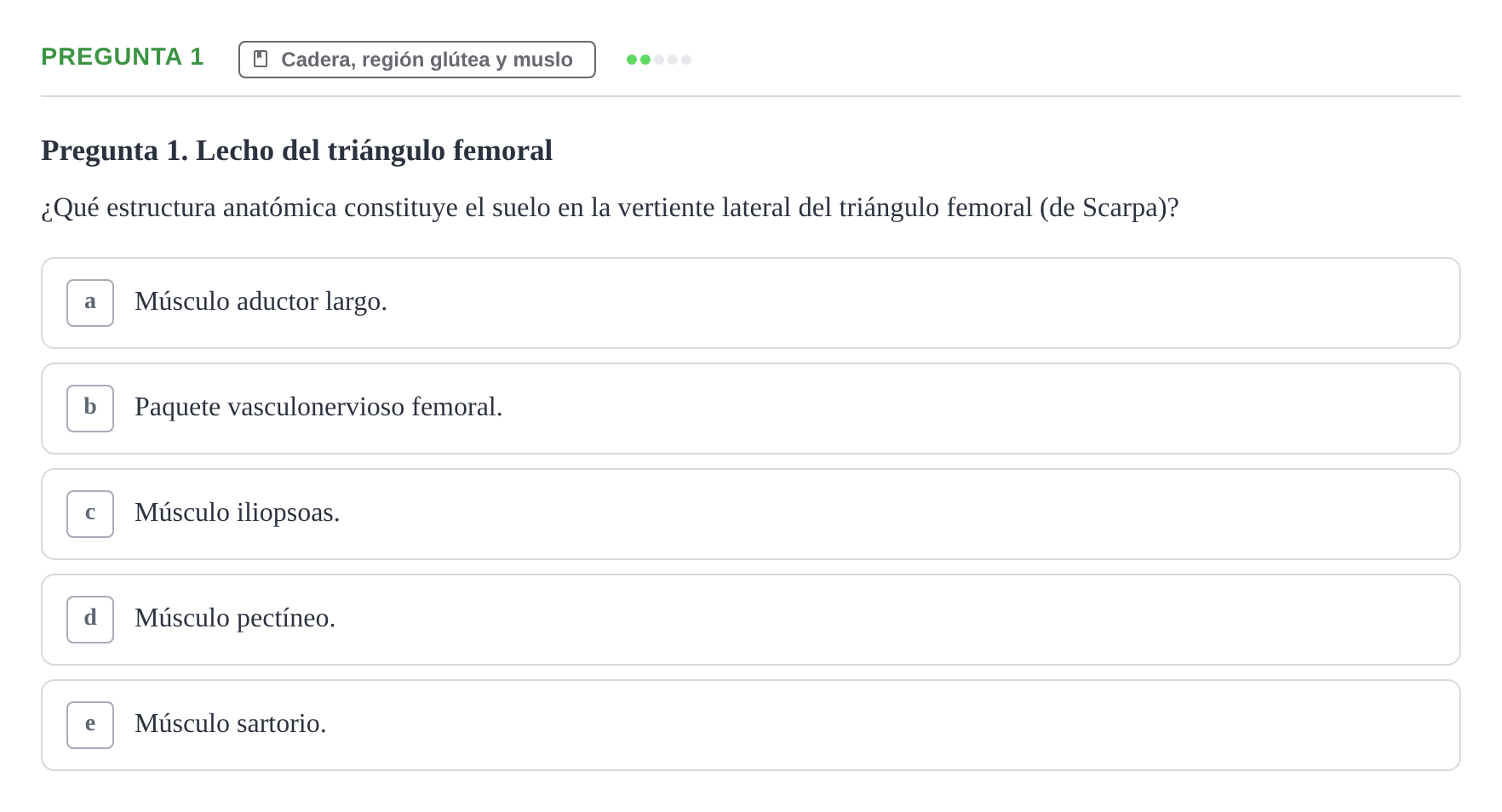Click the fourth gray difficulty dot
1502x812 pixels.
[x=673, y=60]
